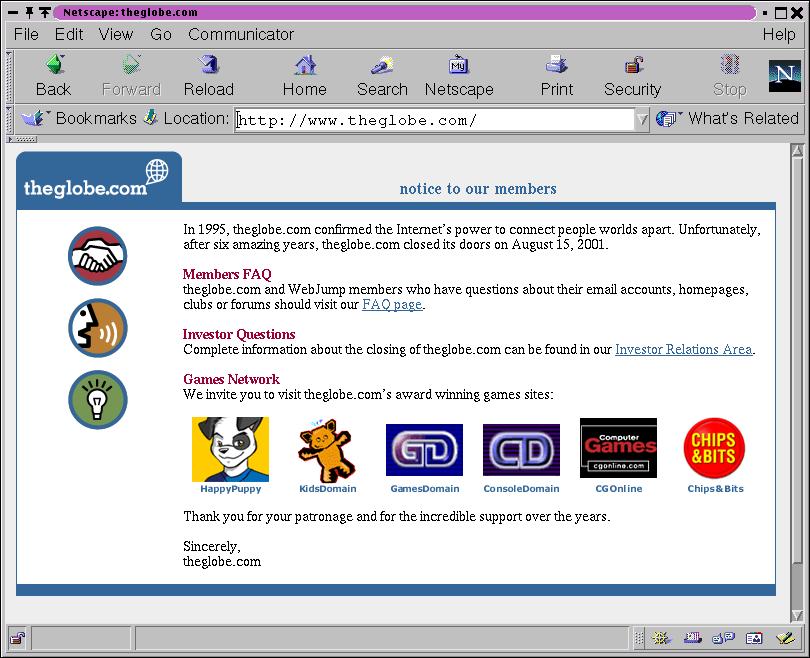Viewport: 810px width, 658px height.
Task: Open the File menu
Action: point(26,34)
